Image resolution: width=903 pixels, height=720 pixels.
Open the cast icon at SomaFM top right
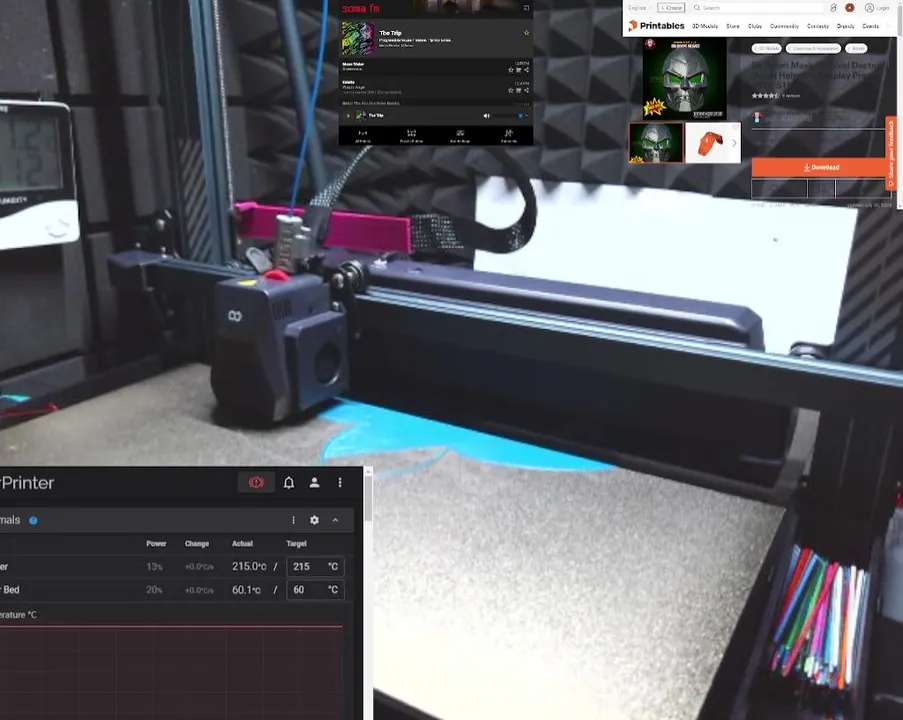pyautogui.click(x=526, y=8)
